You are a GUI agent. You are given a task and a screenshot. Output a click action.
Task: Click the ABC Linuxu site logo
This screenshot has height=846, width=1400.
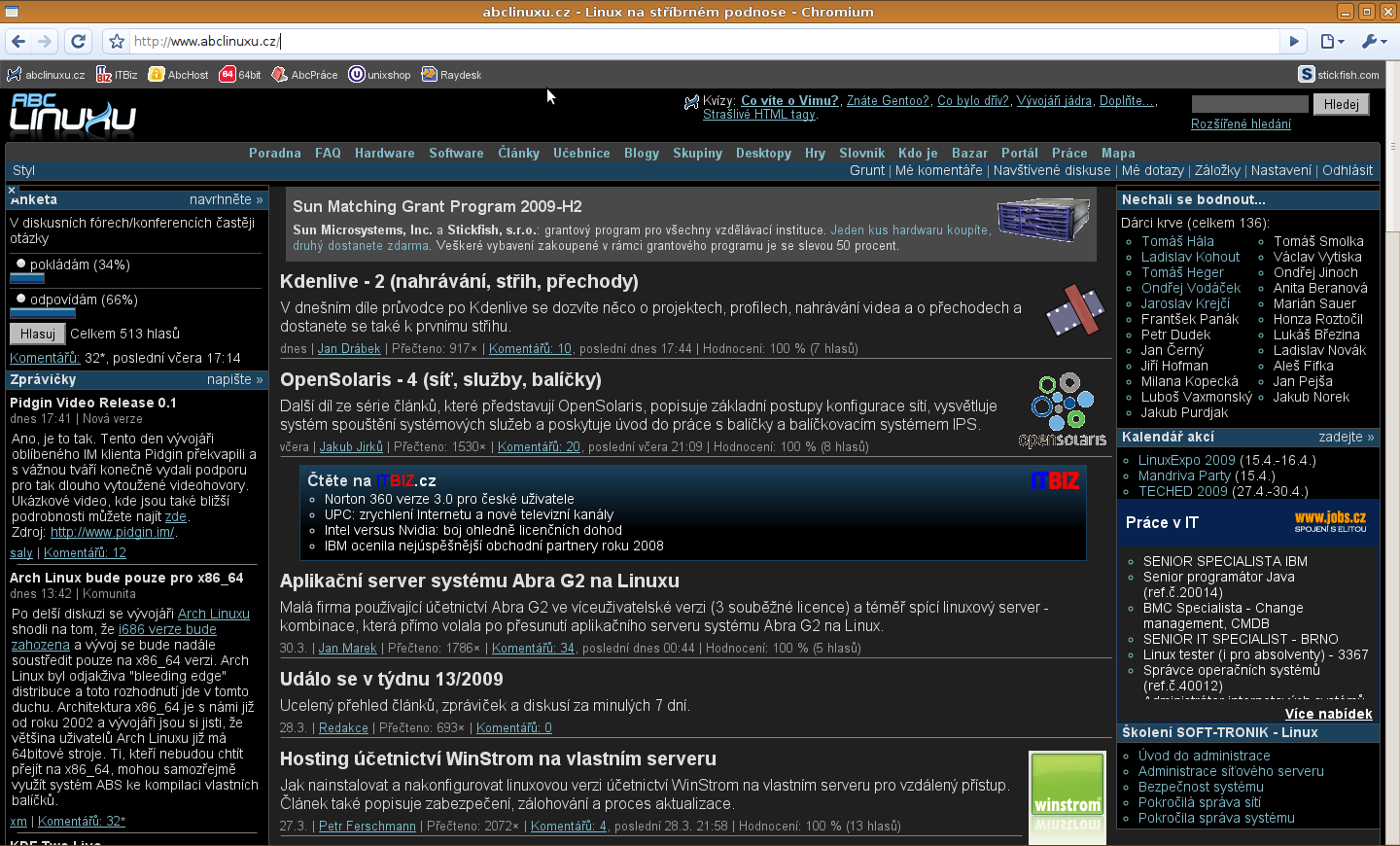pyautogui.click(x=73, y=114)
